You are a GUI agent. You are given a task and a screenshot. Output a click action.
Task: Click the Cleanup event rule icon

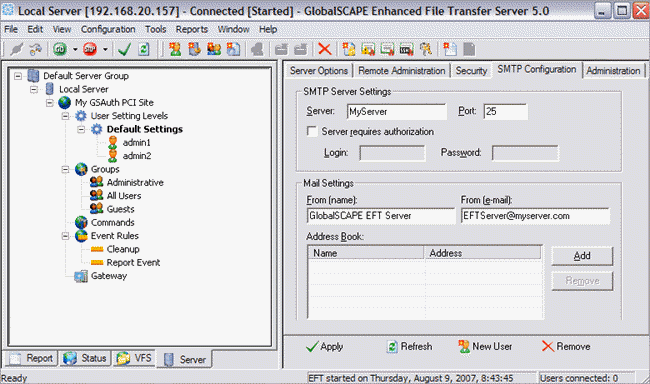[x=97, y=249]
